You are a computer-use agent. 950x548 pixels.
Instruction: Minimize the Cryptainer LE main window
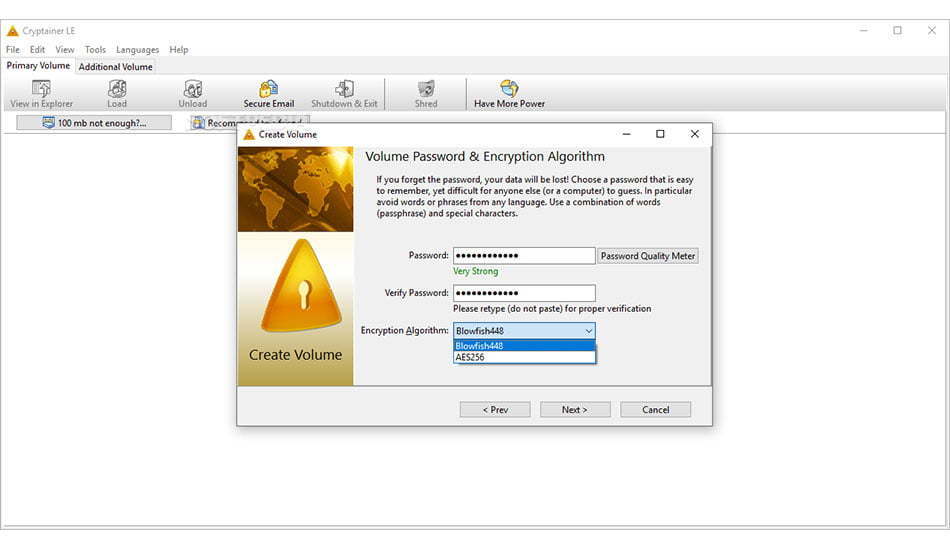tap(863, 30)
